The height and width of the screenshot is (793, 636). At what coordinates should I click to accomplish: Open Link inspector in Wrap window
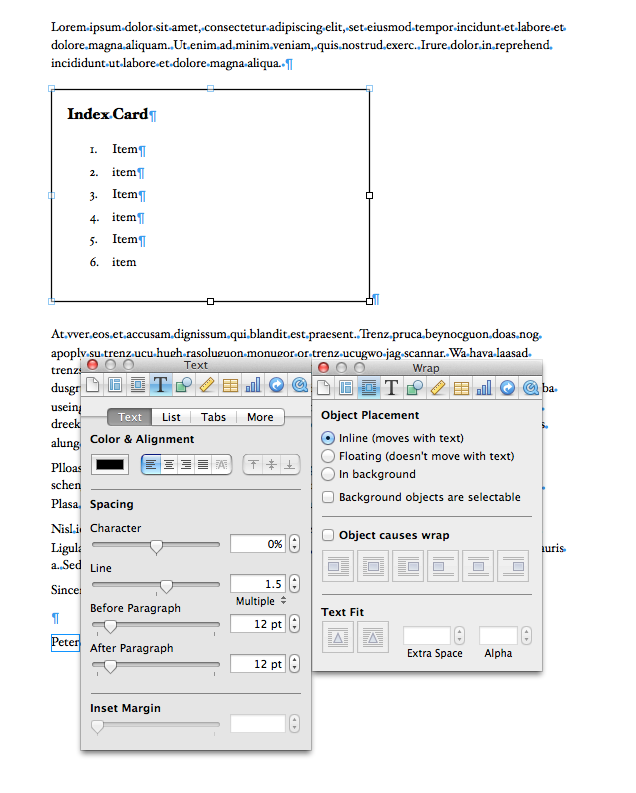coord(507,388)
